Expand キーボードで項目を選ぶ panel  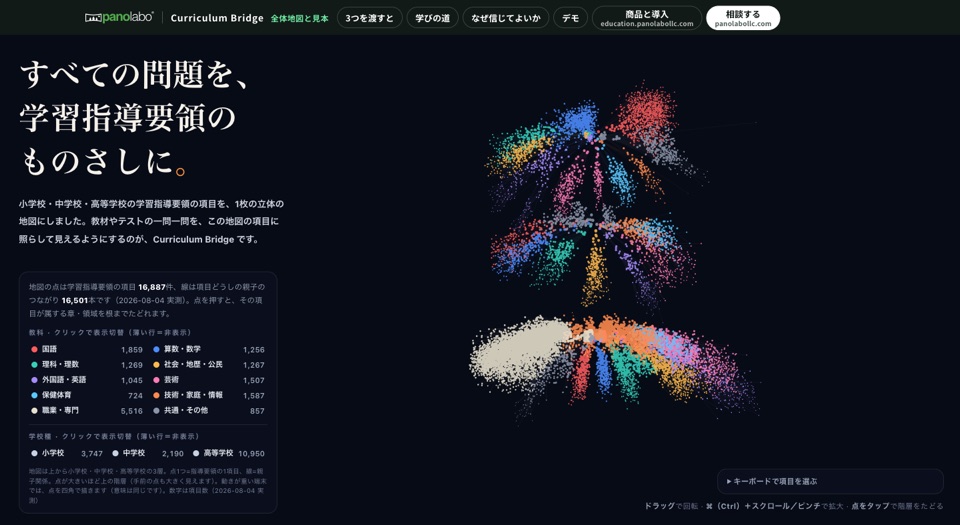pos(830,482)
